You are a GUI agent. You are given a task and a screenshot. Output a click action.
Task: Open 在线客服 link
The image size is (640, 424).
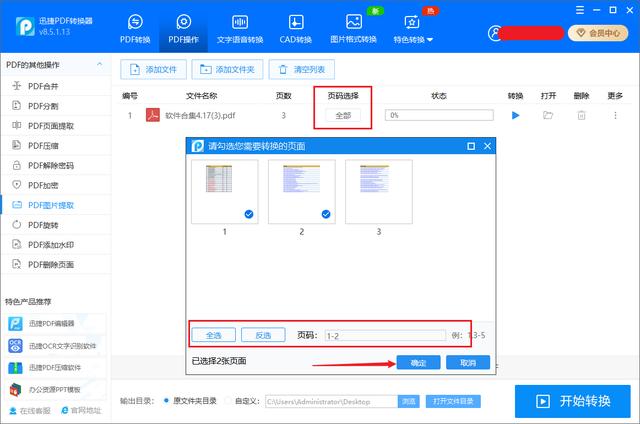(x=30, y=411)
